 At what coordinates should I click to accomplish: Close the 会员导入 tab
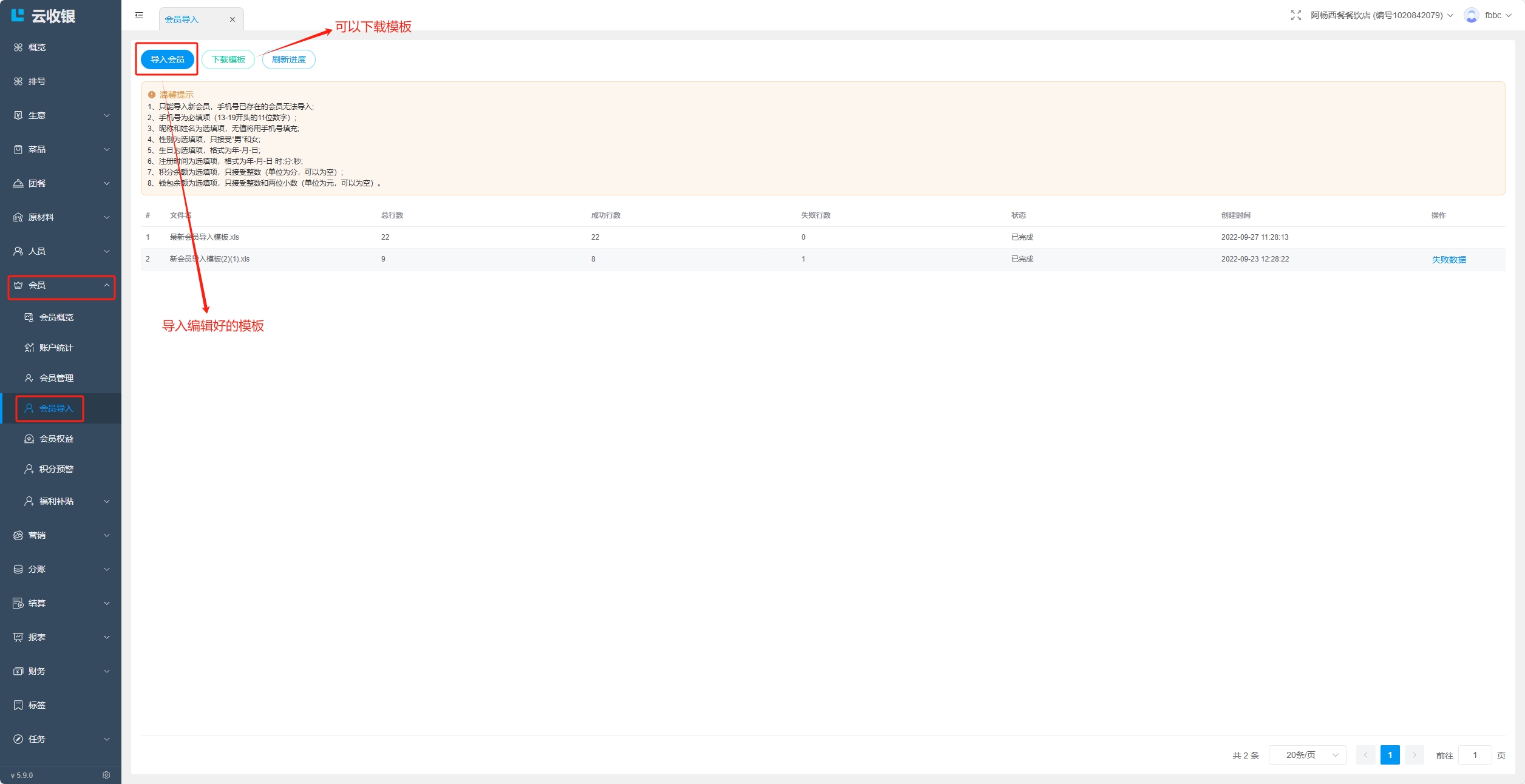pos(233,19)
